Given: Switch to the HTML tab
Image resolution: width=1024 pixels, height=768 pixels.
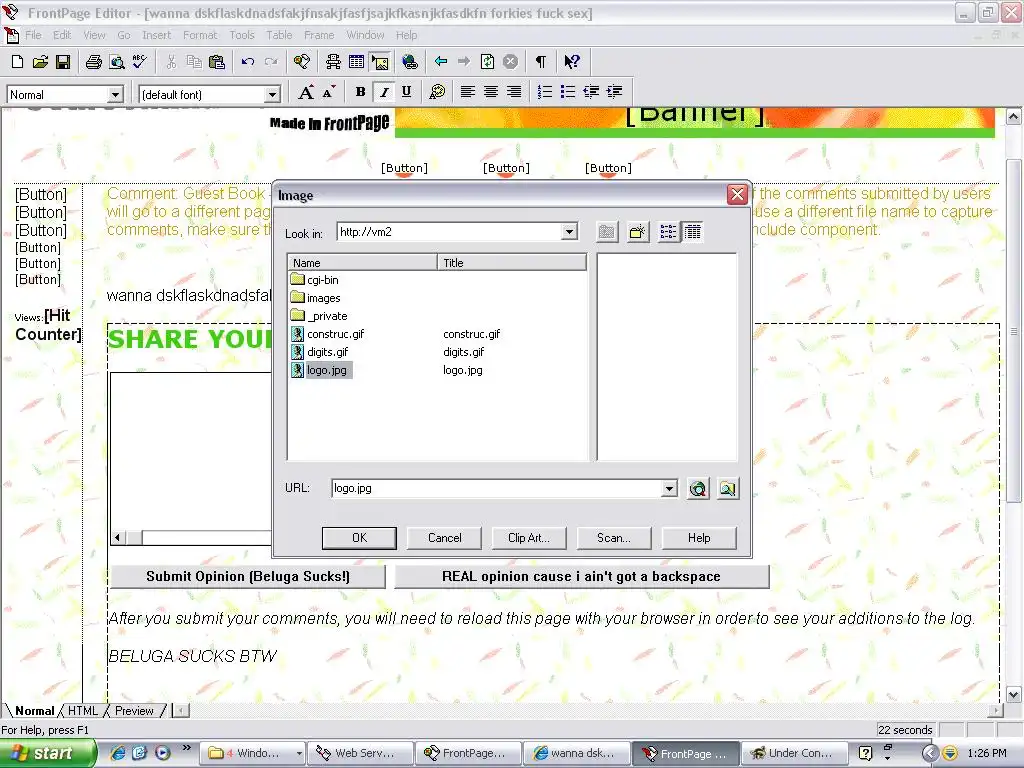Looking at the screenshot, I should pos(83,711).
